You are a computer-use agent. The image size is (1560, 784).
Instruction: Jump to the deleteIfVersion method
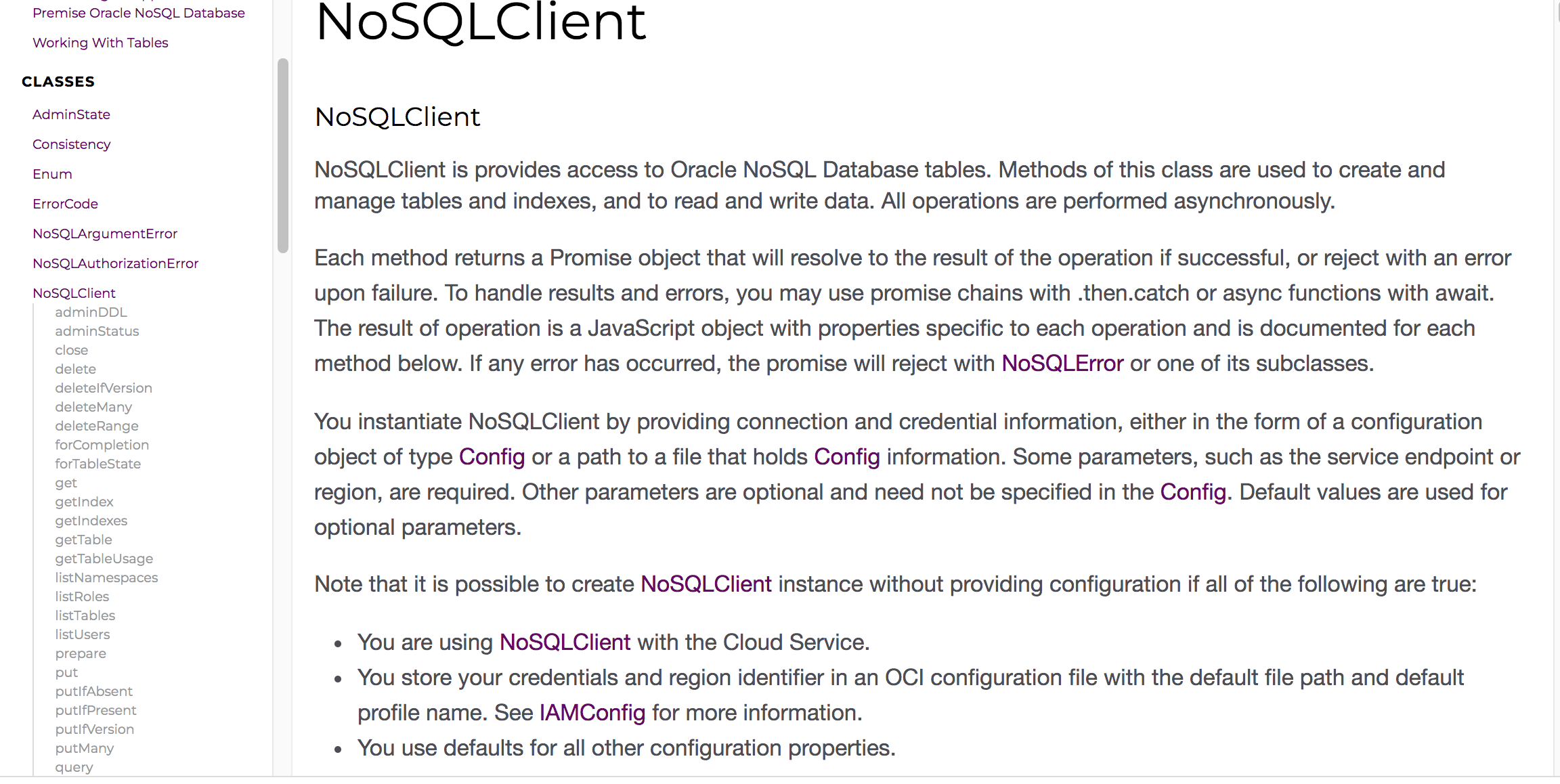(104, 388)
